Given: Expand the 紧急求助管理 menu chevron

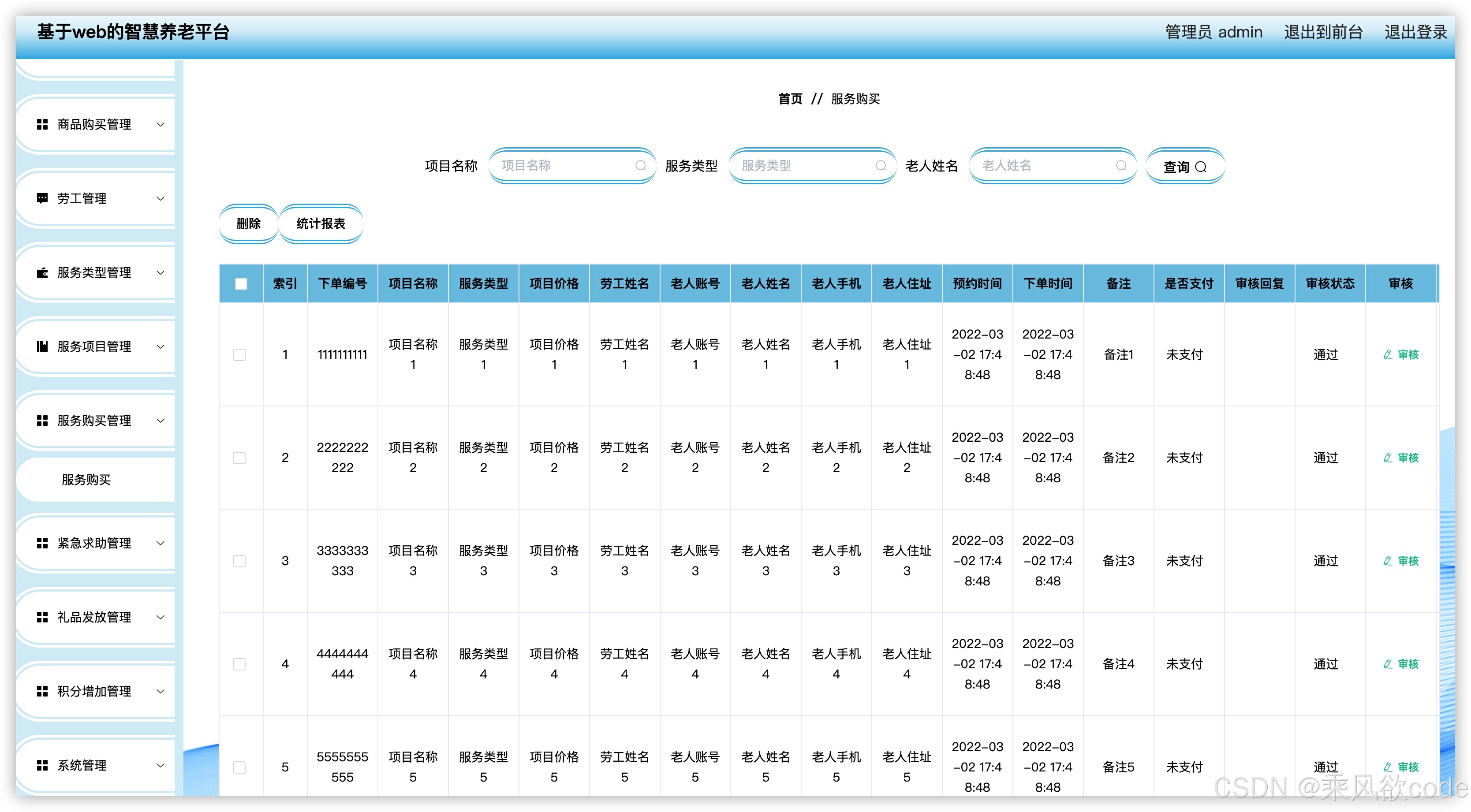Looking at the screenshot, I should pyautogui.click(x=161, y=543).
